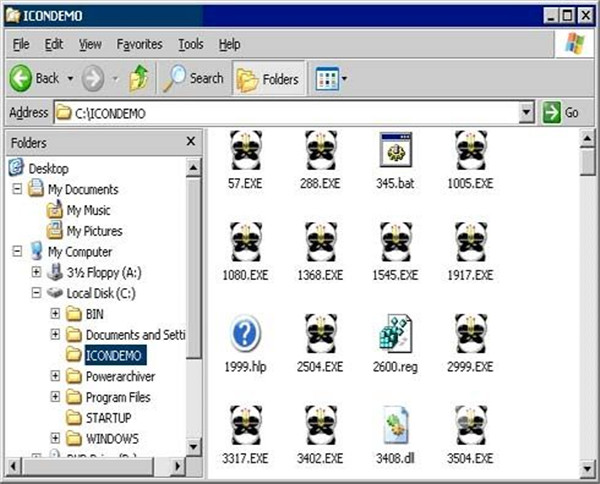Click the Up folder toolbar icon
This screenshot has height=484, width=600.
139,78
